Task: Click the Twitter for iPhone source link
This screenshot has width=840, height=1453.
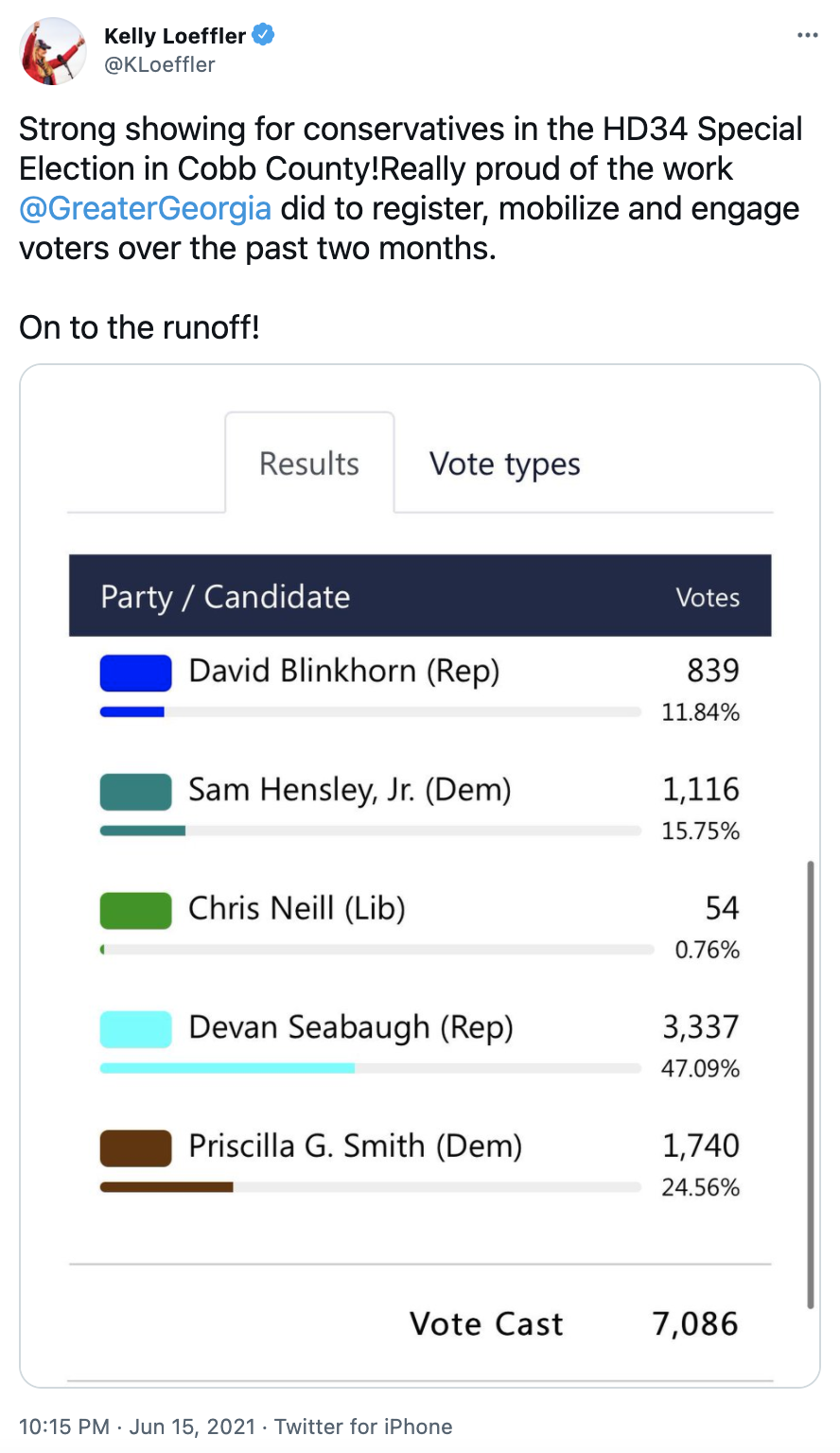Action: click(363, 1427)
